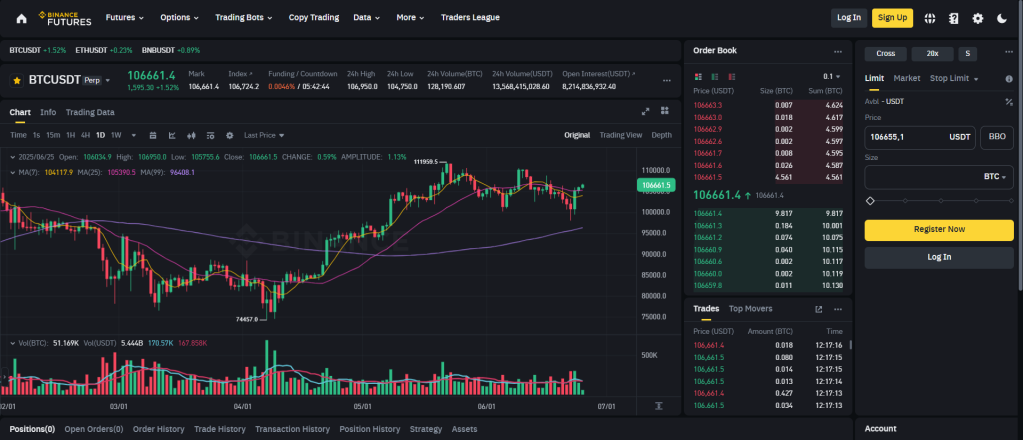This screenshot has height=440, width=1023.
Task: Open the 0.1 order book grouping dropdown
Action: 828,76
